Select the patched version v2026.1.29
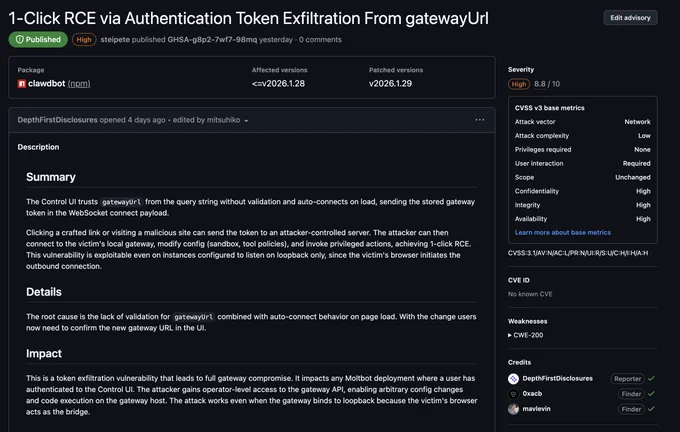Viewport: 680px width, 432px height. (x=390, y=83)
